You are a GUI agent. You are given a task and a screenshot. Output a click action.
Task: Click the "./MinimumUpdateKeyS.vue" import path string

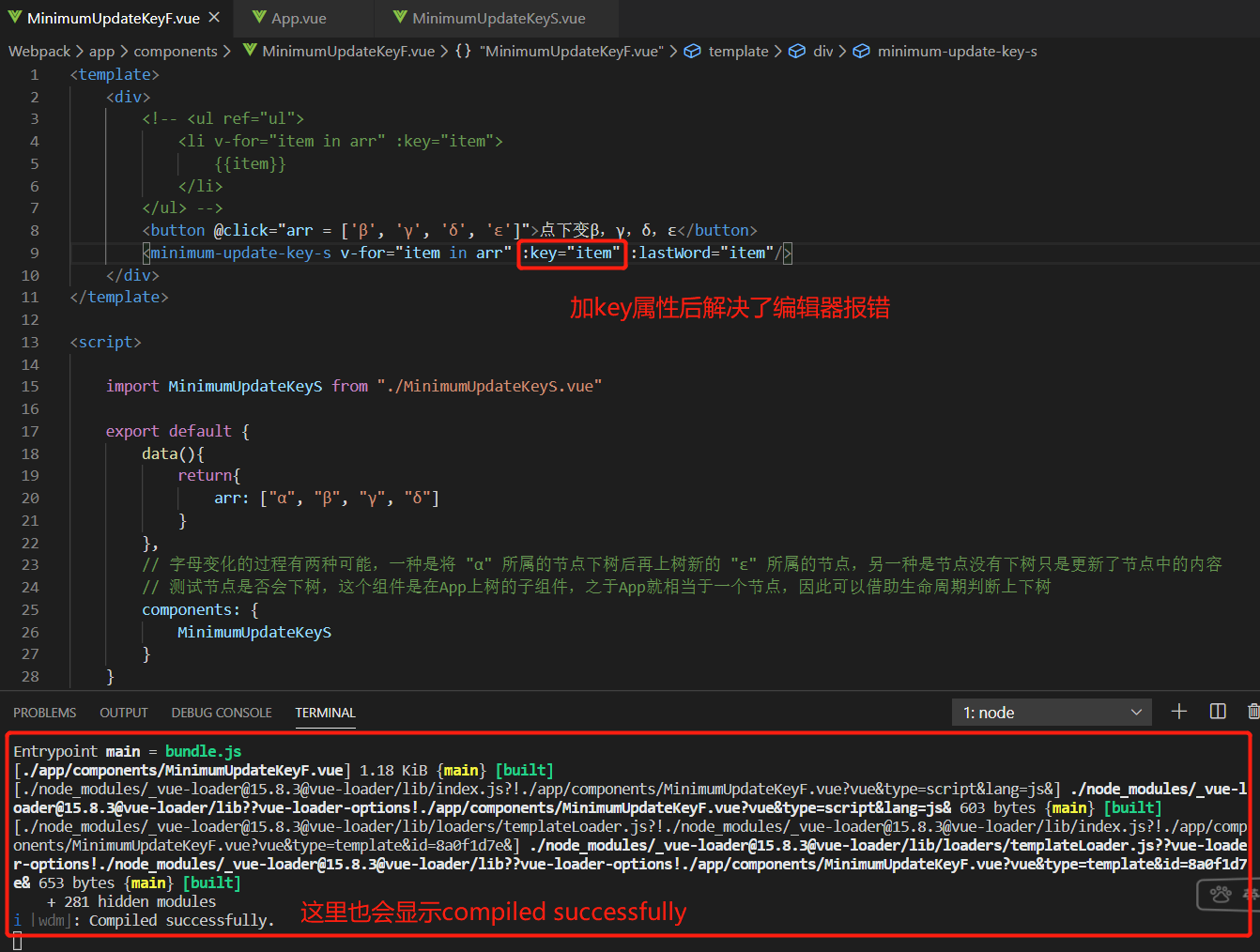pyautogui.click(x=489, y=386)
